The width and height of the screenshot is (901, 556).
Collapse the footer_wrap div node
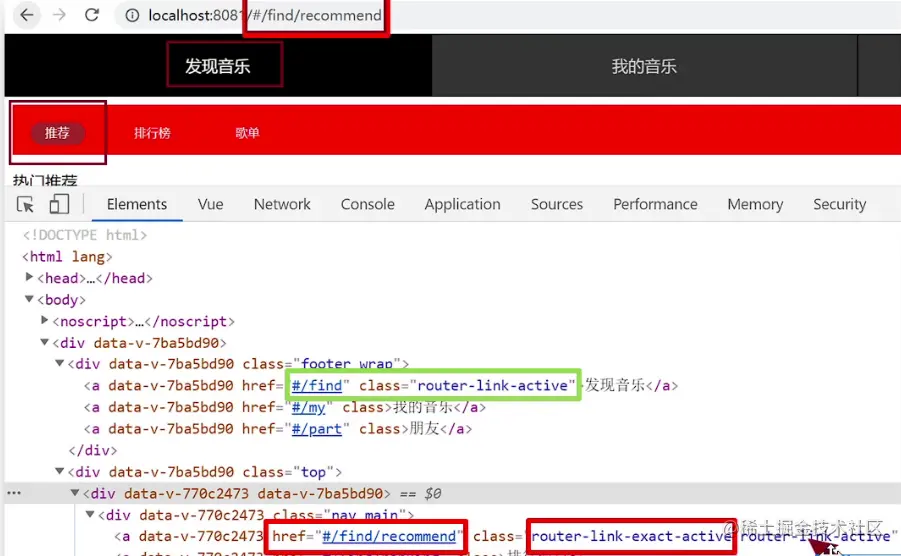coord(59,364)
